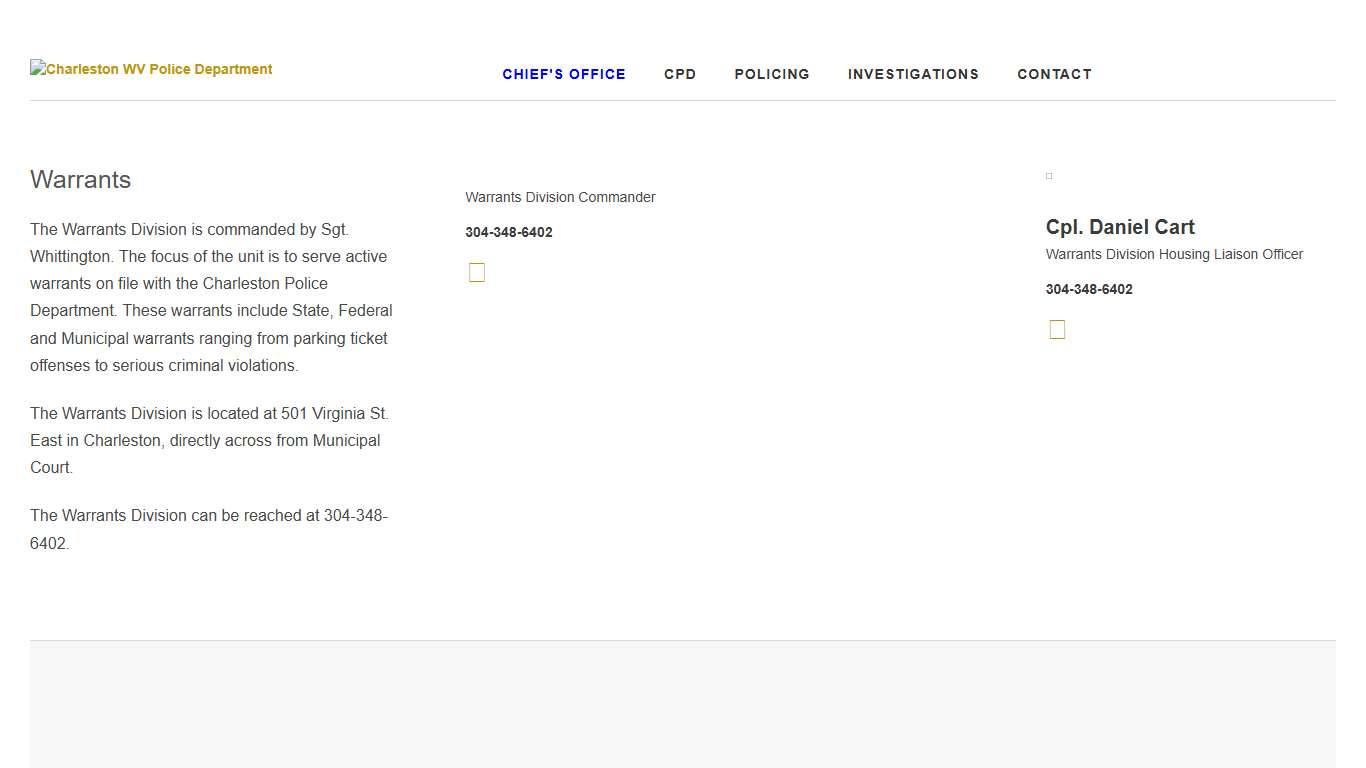This screenshot has height=768, width=1366.
Task: Click the sentence saying division can be reached
Action: (209, 529)
